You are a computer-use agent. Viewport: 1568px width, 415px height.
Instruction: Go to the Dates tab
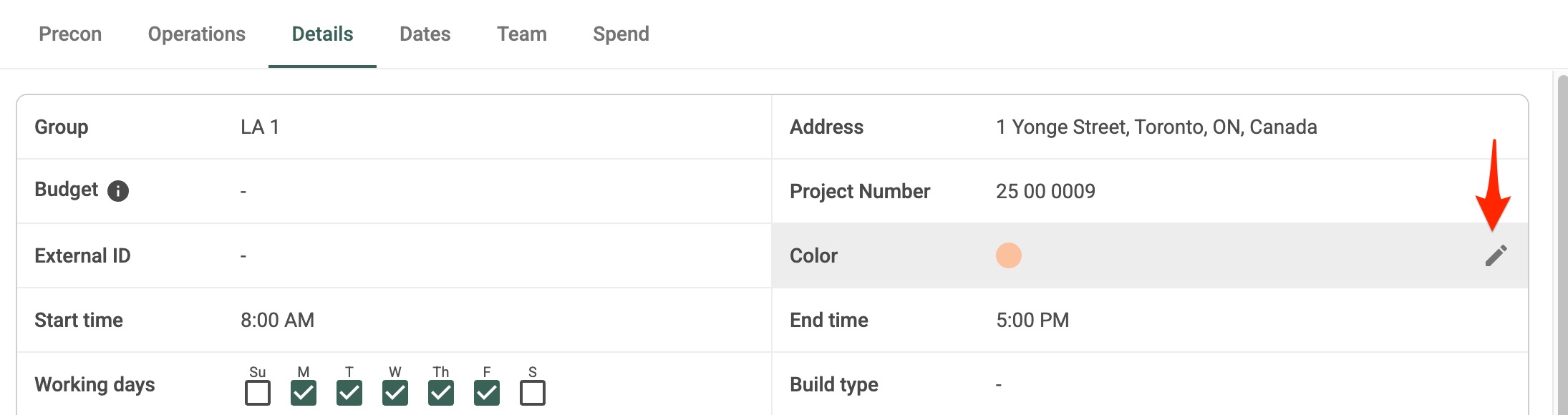click(425, 34)
